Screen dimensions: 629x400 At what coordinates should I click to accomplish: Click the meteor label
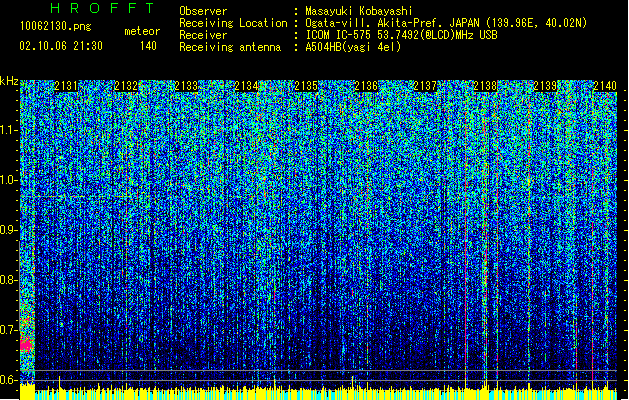pos(142,31)
